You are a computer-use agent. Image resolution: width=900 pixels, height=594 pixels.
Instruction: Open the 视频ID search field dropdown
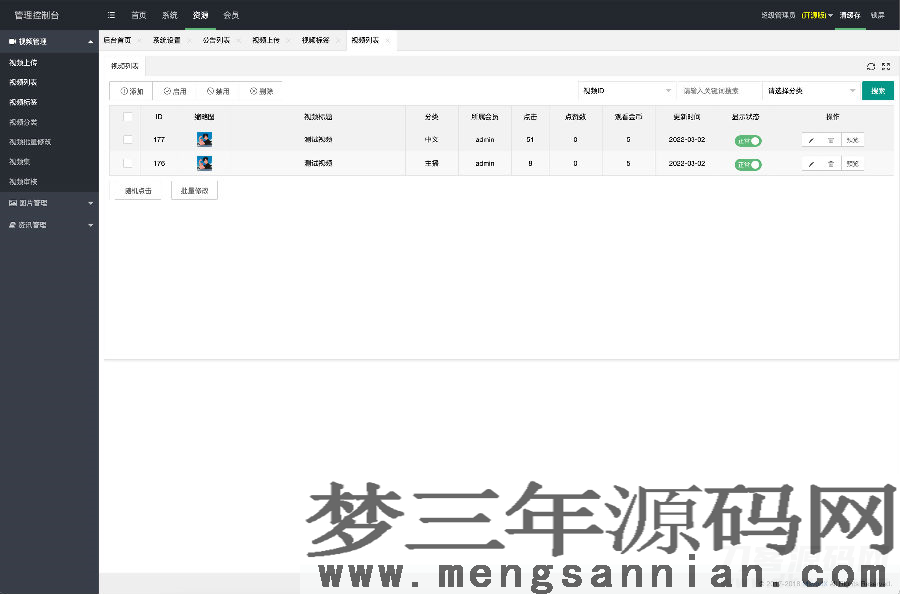click(x=626, y=91)
